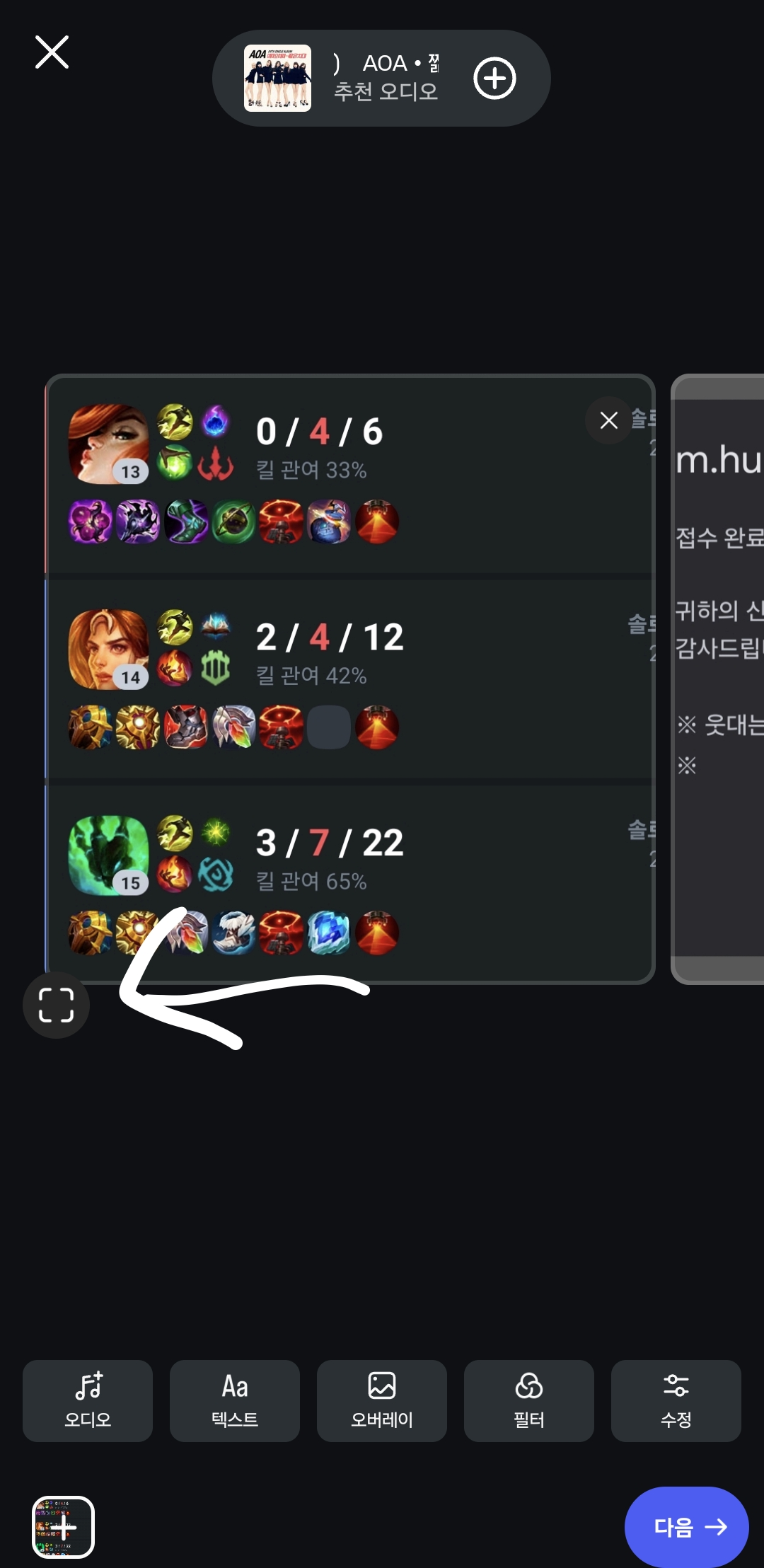Add the recommended AOA audio with plus icon
The height and width of the screenshot is (1568, 764).
click(494, 78)
